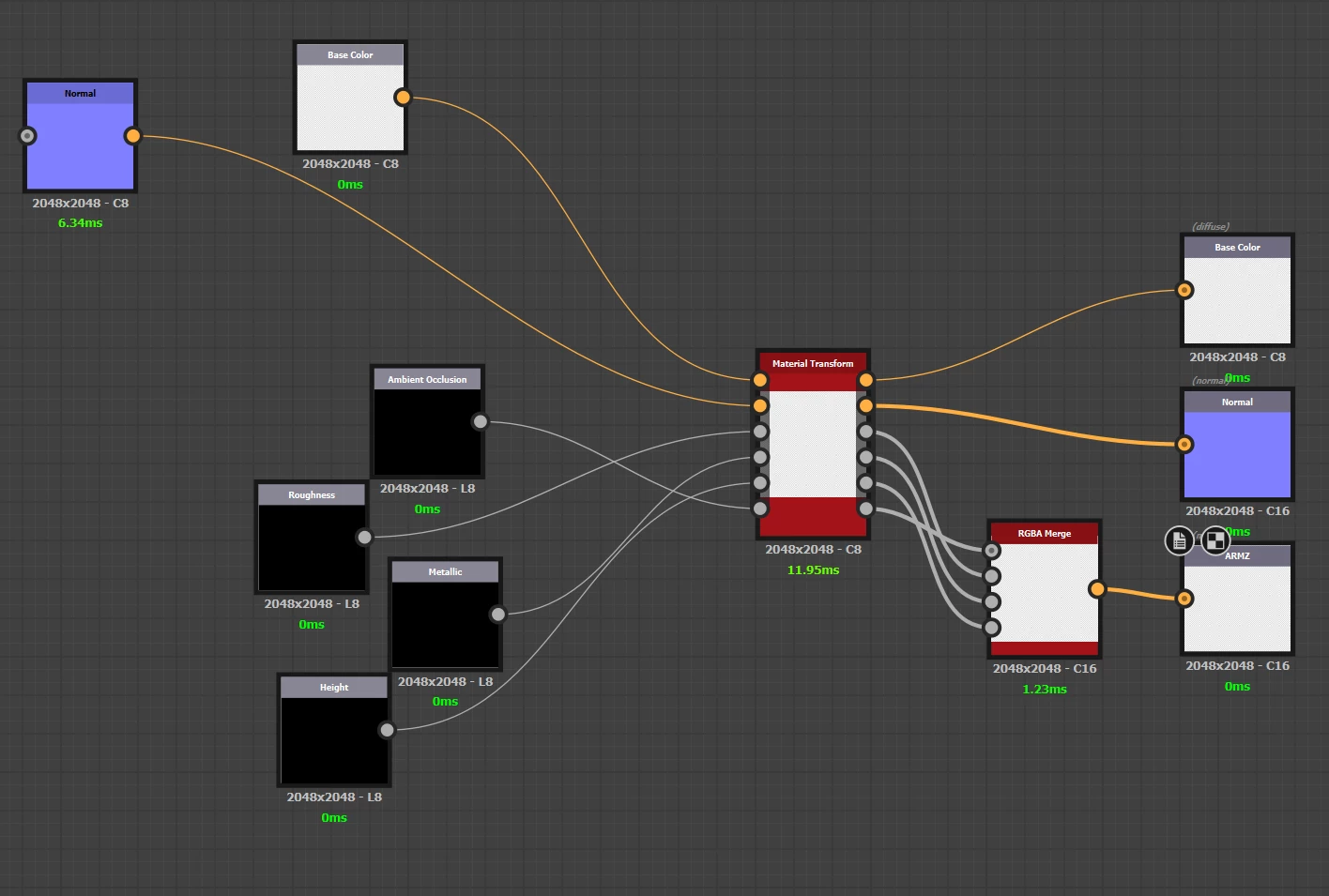
Task: Select the purple Normal output node thumbnail
Action: click(1237, 454)
